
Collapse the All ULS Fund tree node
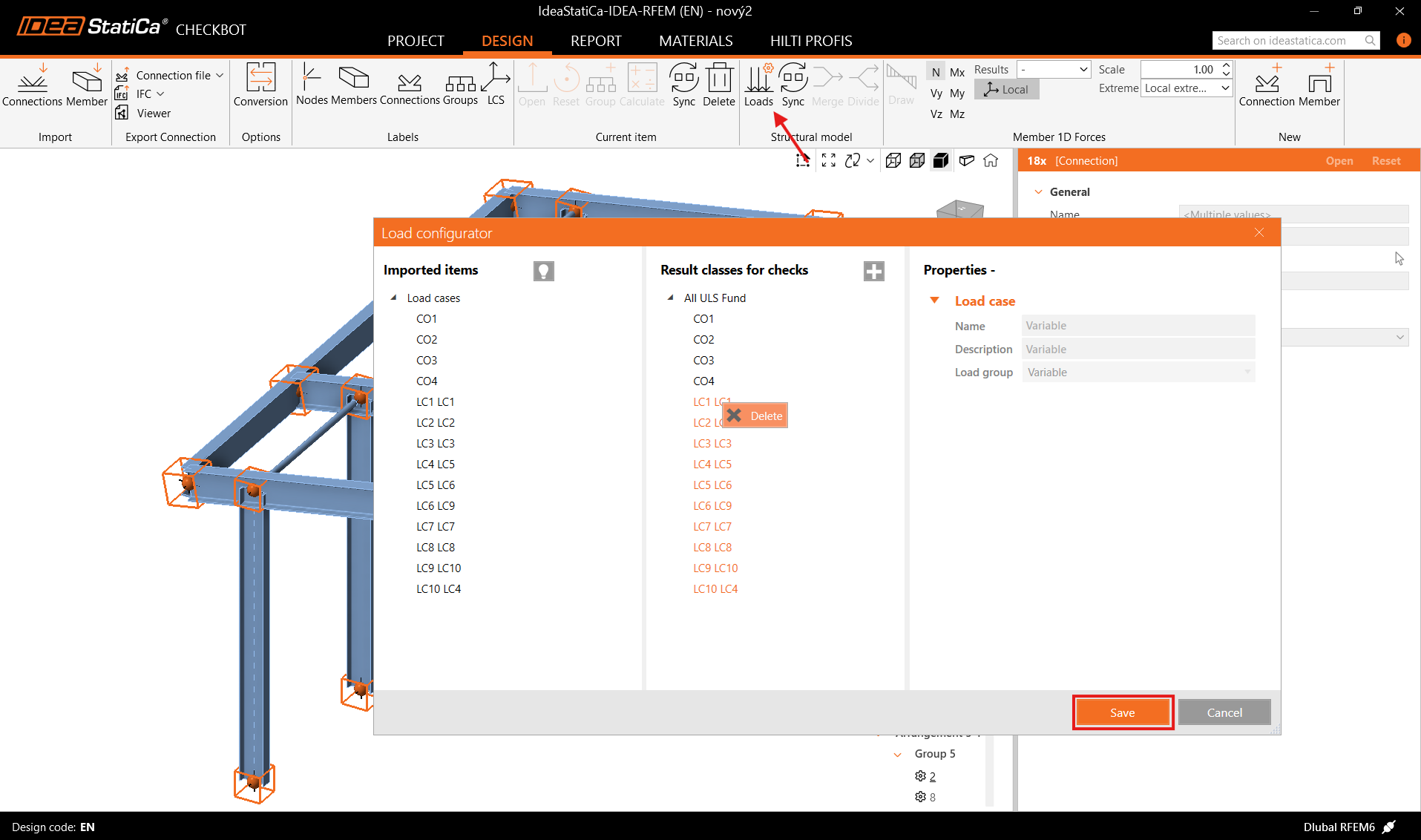pyautogui.click(x=670, y=298)
